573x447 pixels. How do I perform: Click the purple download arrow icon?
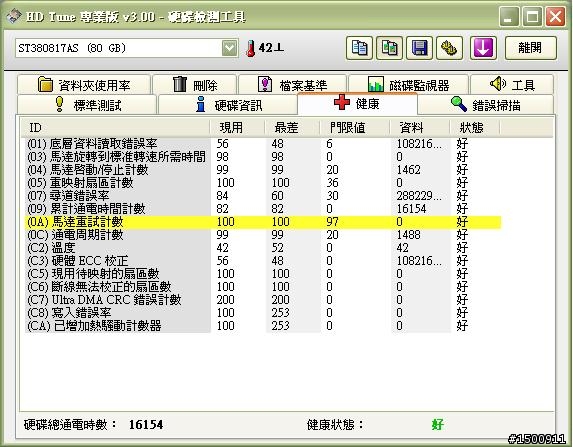tap(483, 48)
